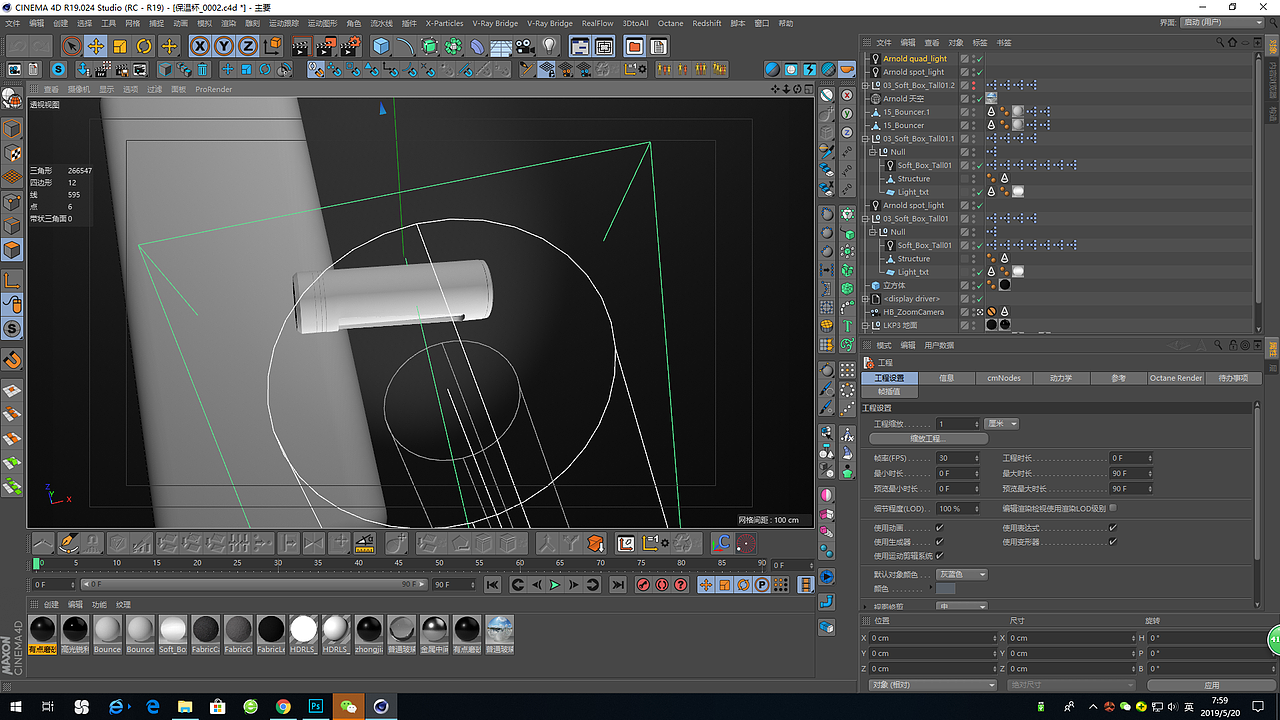Disable the 使用动画 checkbox
The image size is (1280, 720).
[939, 527]
